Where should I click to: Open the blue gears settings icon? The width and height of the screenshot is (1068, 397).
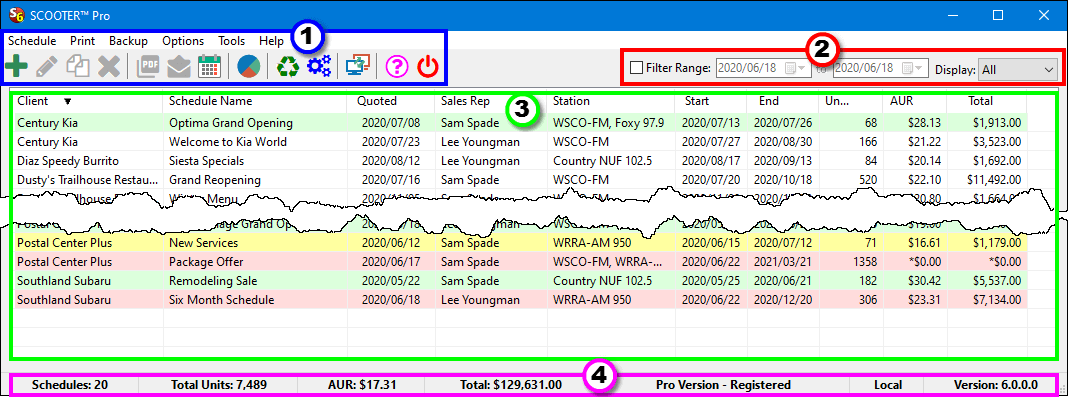click(x=319, y=67)
